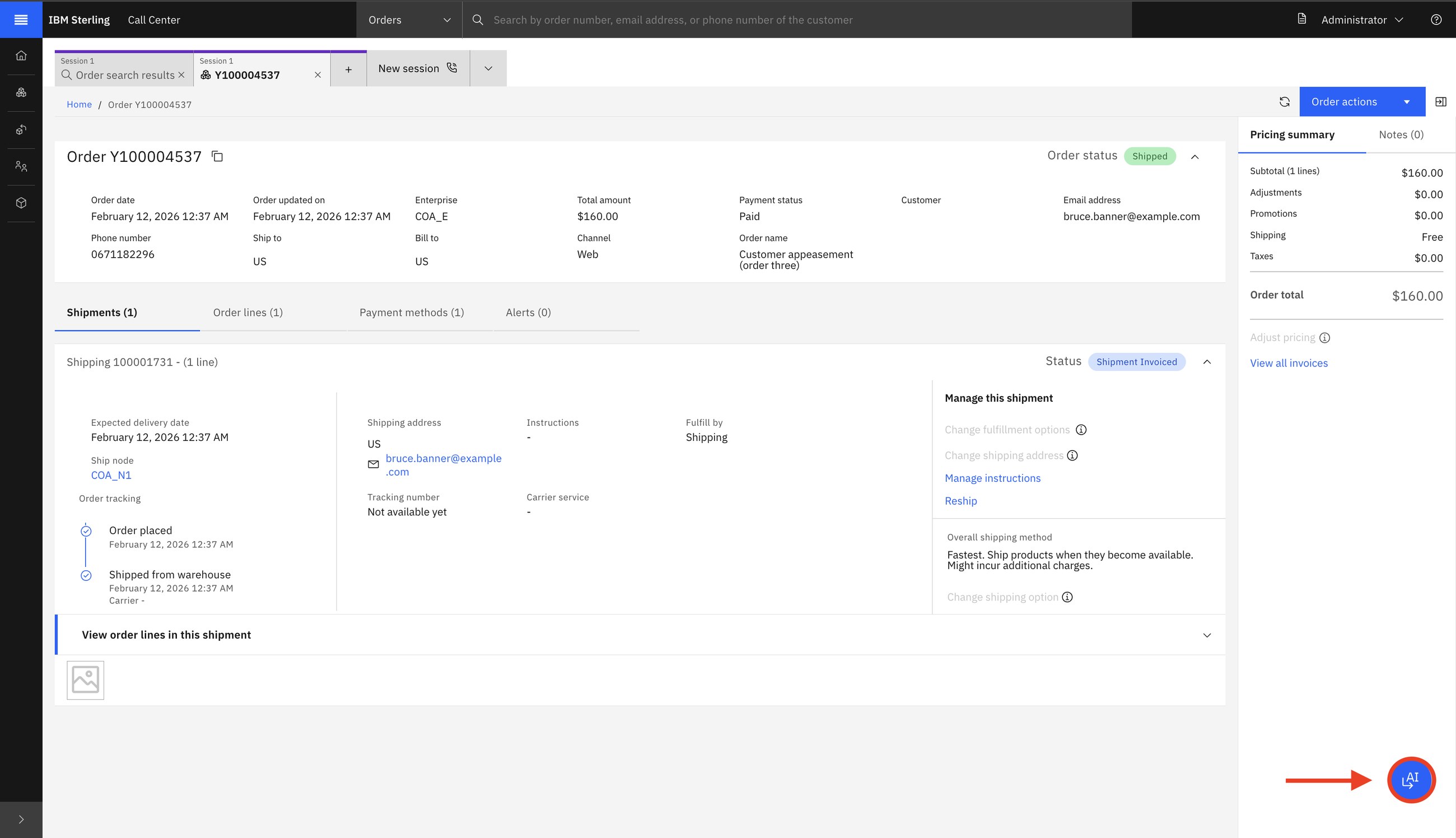Image resolution: width=1456 pixels, height=838 pixels.
Task: Copy the order number Y100004537
Action: [x=217, y=156]
